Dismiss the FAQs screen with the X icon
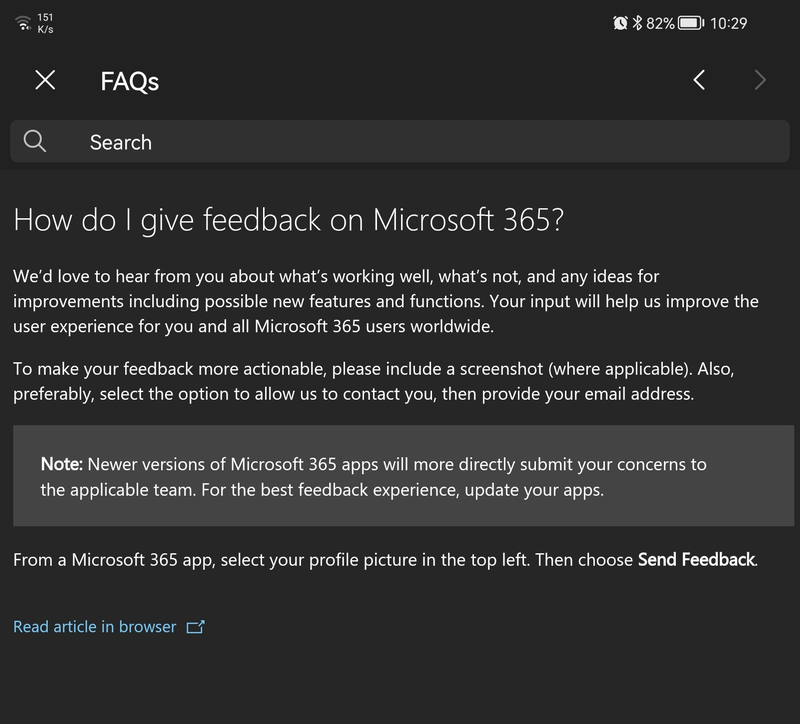The width and height of the screenshot is (800, 724). [44, 81]
